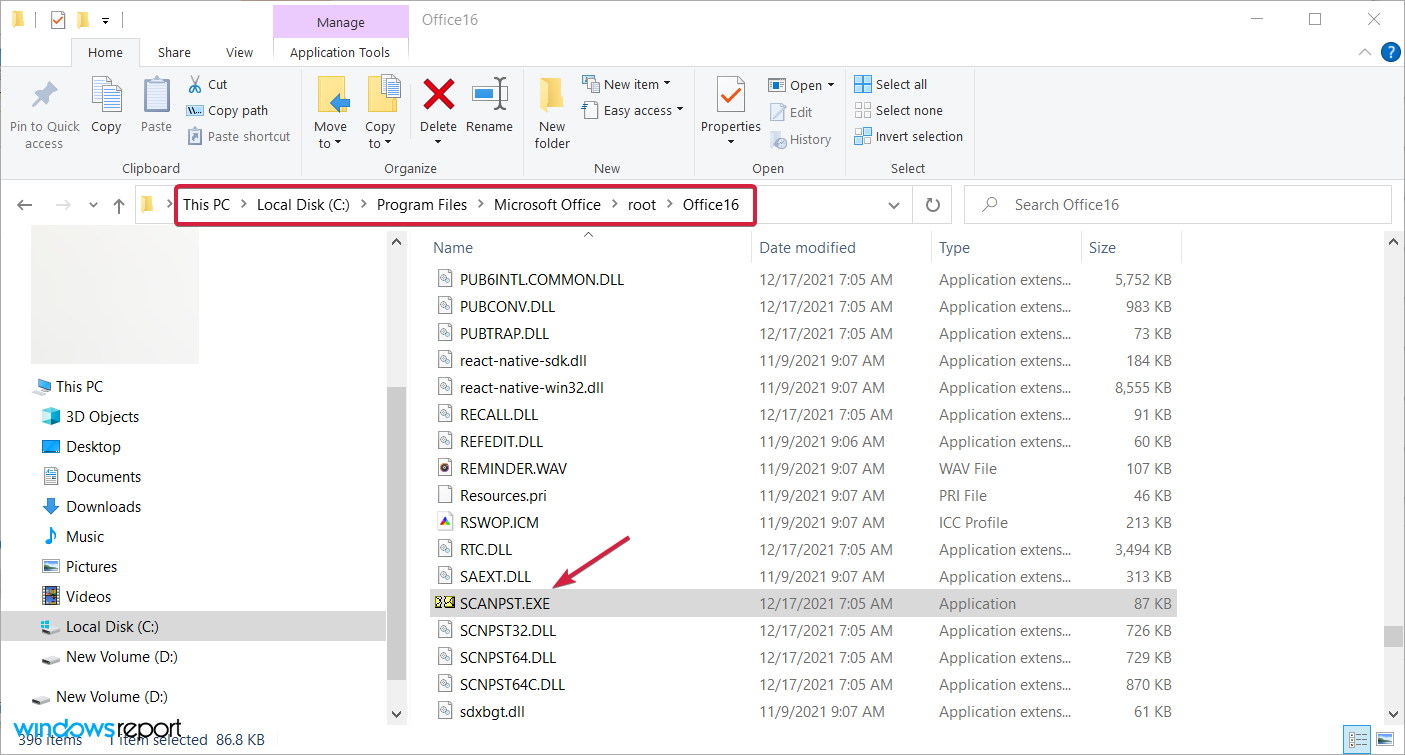
Task: Open the Application Tools tab
Action: (340, 53)
